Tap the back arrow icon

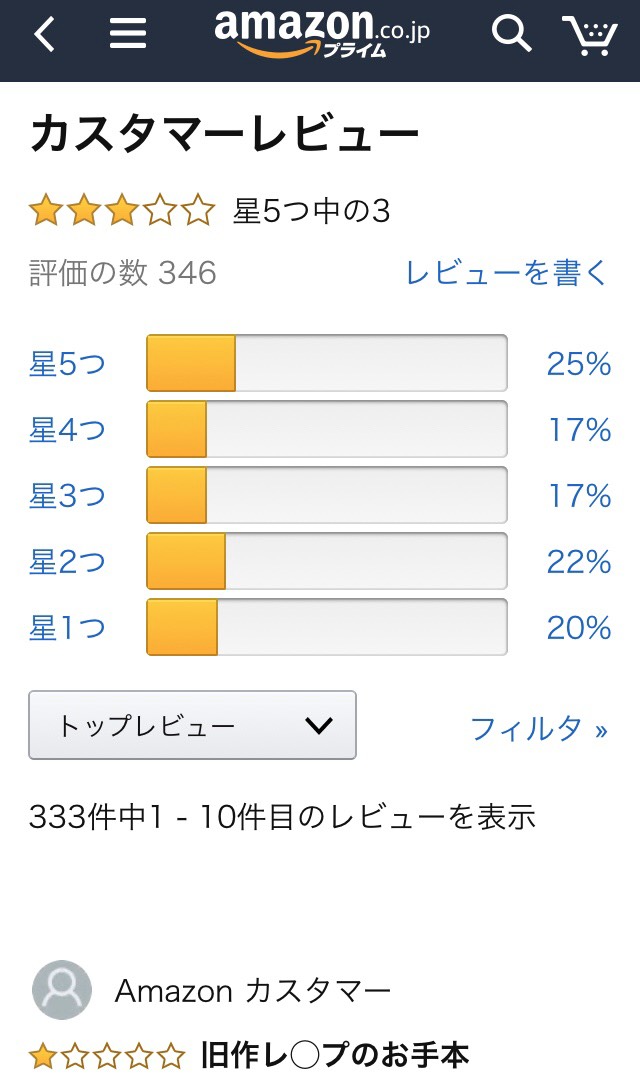click(x=44, y=34)
